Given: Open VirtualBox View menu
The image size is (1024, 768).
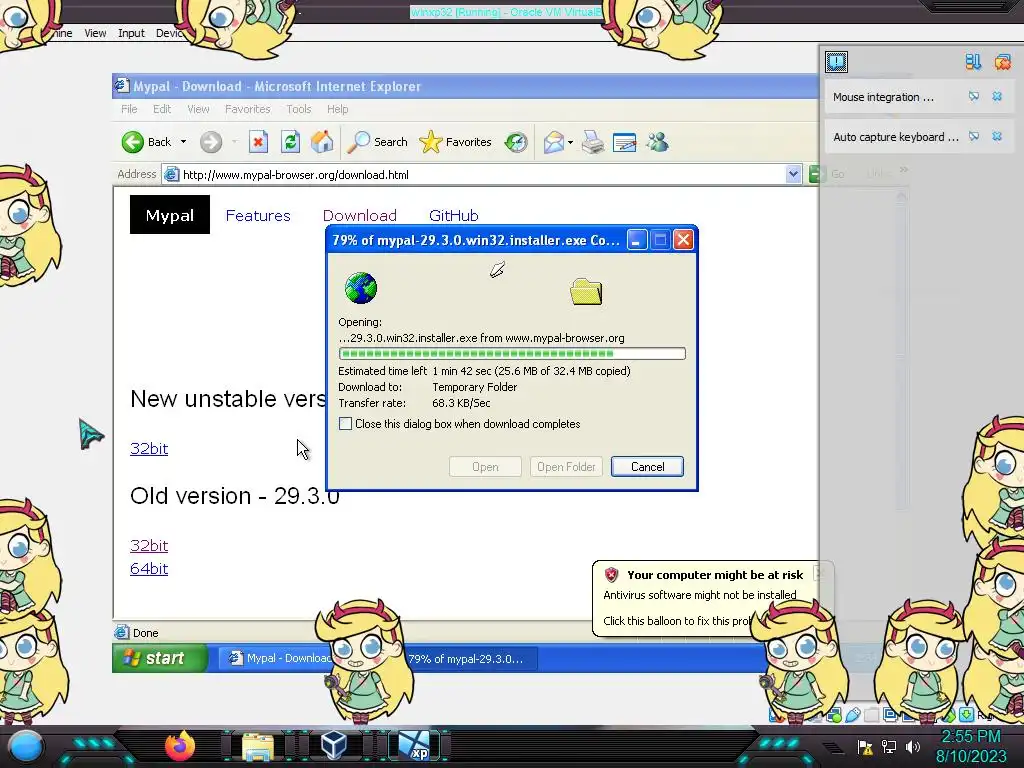Looking at the screenshot, I should point(95,33).
